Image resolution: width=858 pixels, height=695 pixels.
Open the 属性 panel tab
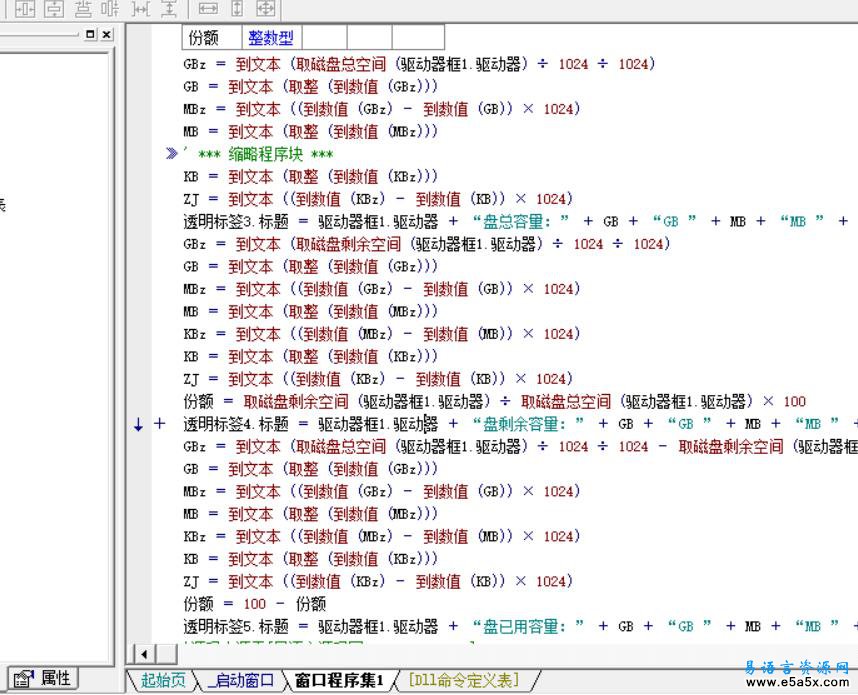[x=42, y=679]
